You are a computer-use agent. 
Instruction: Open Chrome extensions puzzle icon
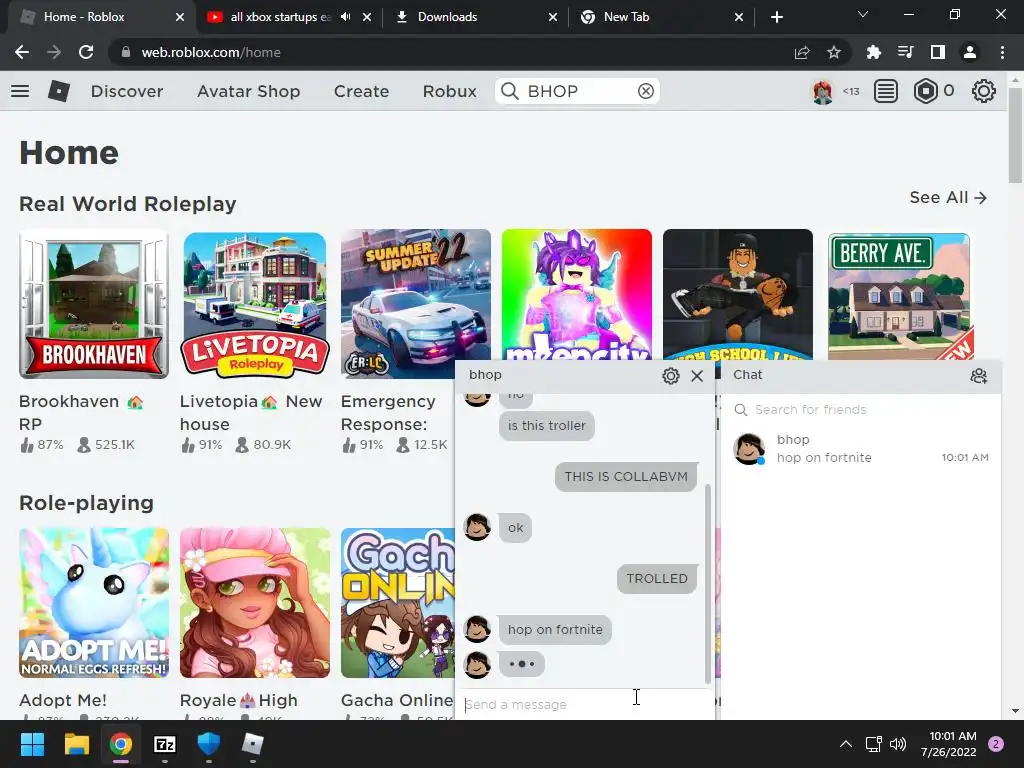pyautogui.click(x=873, y=52)
